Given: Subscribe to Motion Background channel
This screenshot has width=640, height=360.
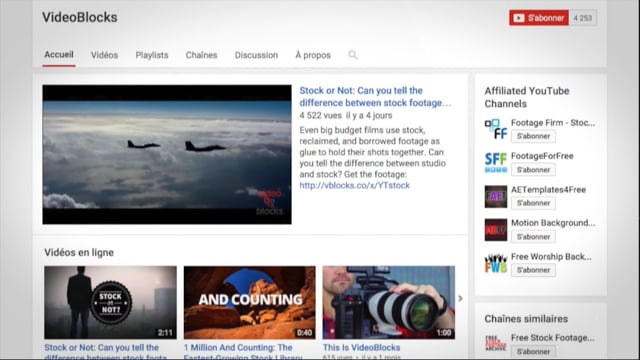Looking at the screenshot, I should click(x=533, y=237).
